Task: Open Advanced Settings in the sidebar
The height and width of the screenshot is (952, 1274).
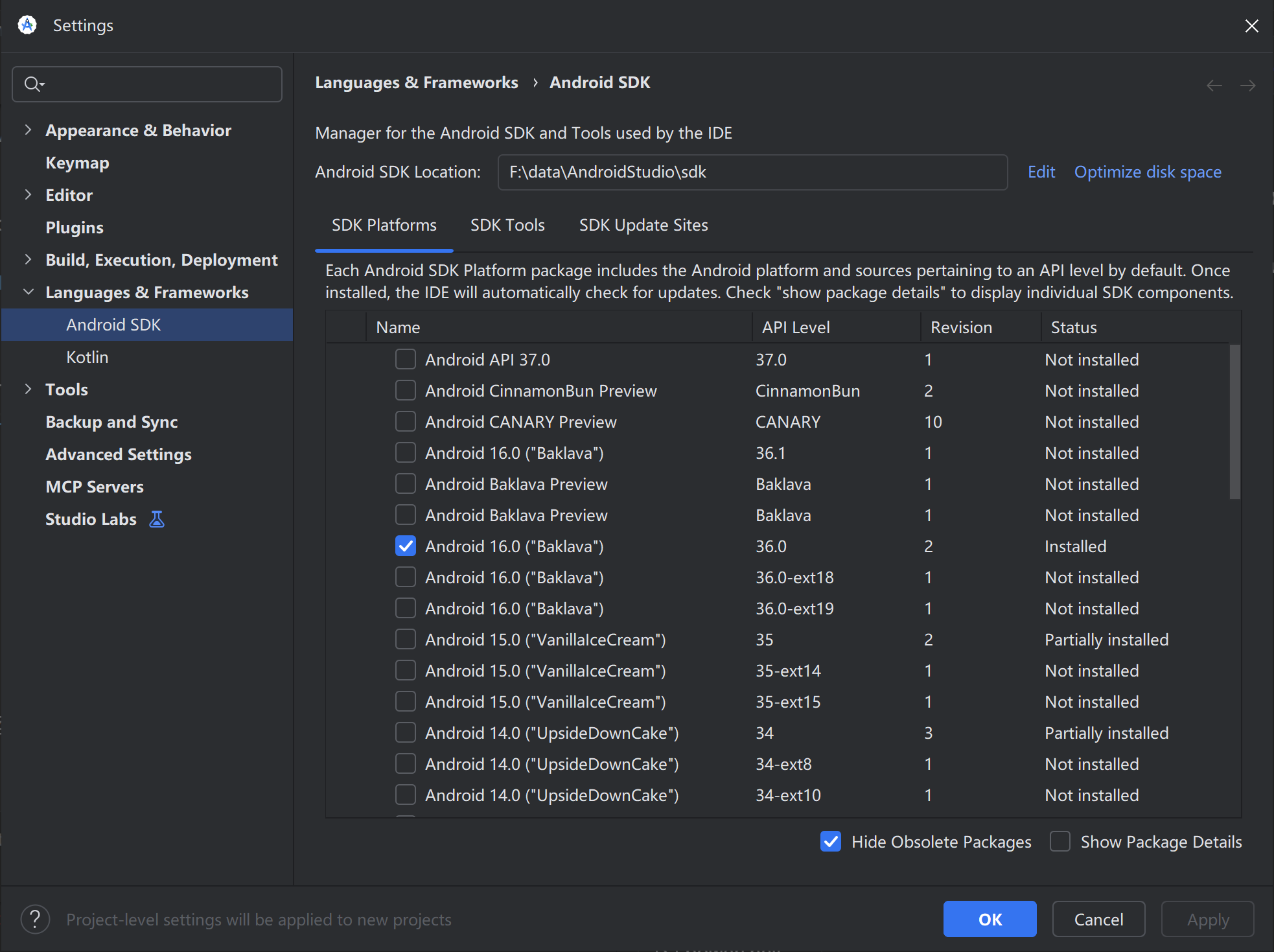Action: [119, 454]
